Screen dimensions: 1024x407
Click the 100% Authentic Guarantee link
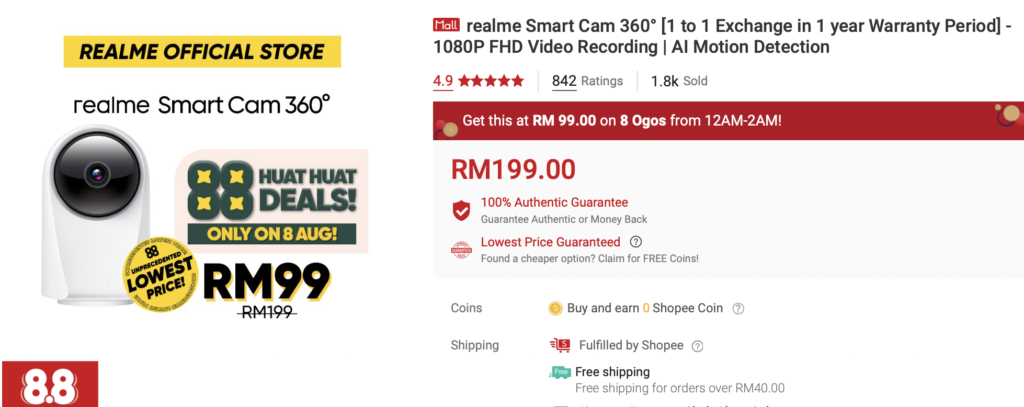pyautogui.click(x=554, y=203)
